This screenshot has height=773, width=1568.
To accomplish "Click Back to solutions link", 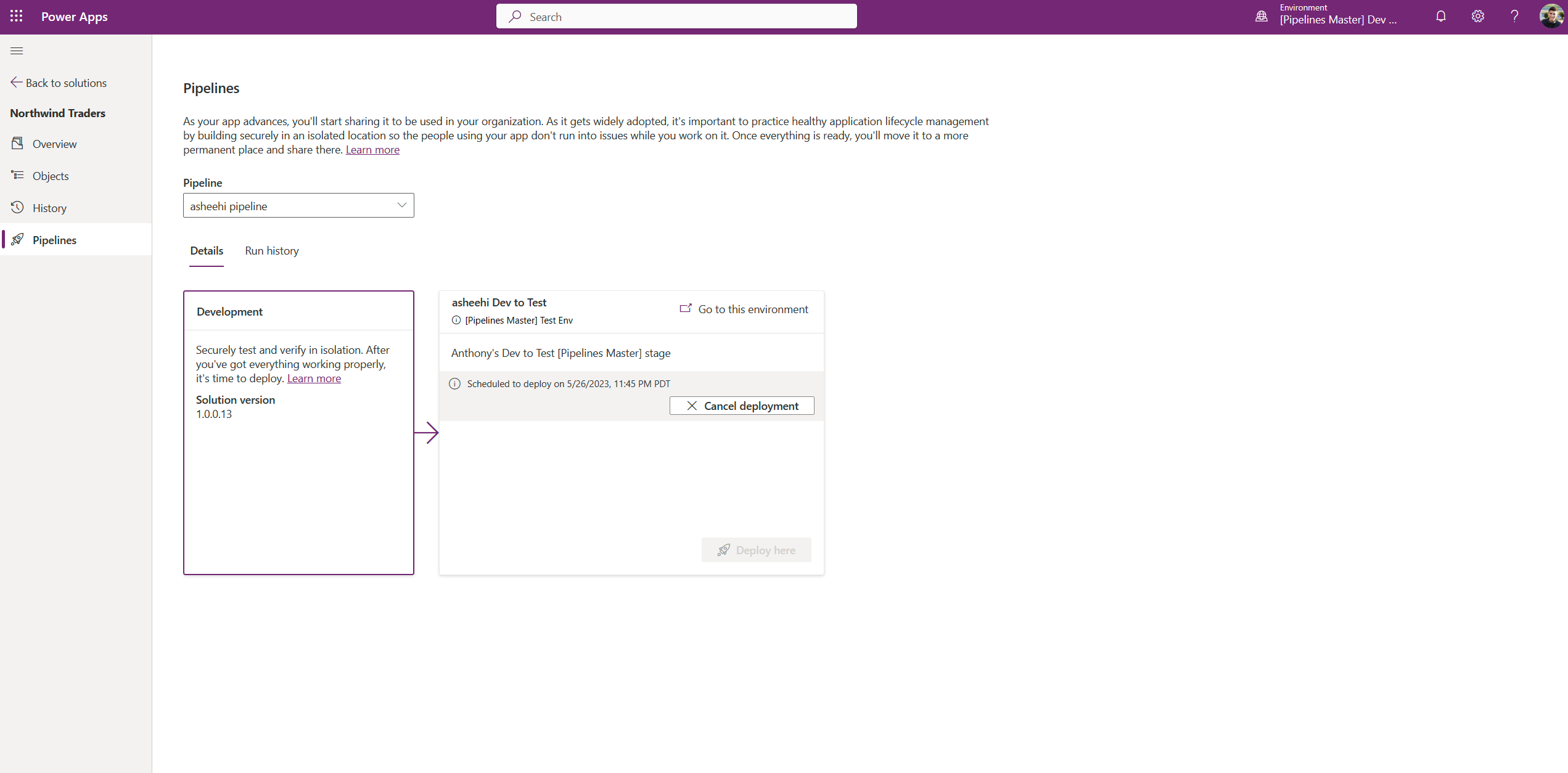I will coord(64,82).
